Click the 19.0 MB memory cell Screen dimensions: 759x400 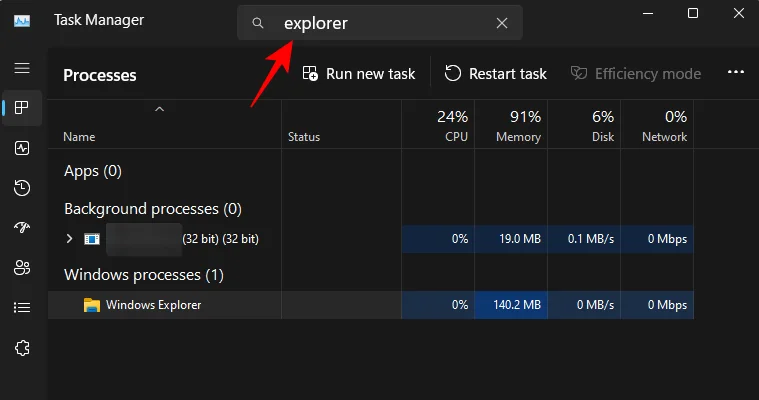coord(511,239)
